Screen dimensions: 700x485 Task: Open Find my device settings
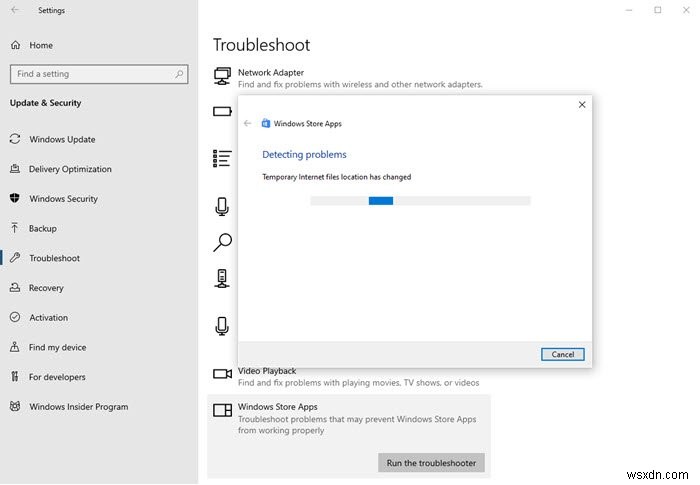(x=57, y=347)
